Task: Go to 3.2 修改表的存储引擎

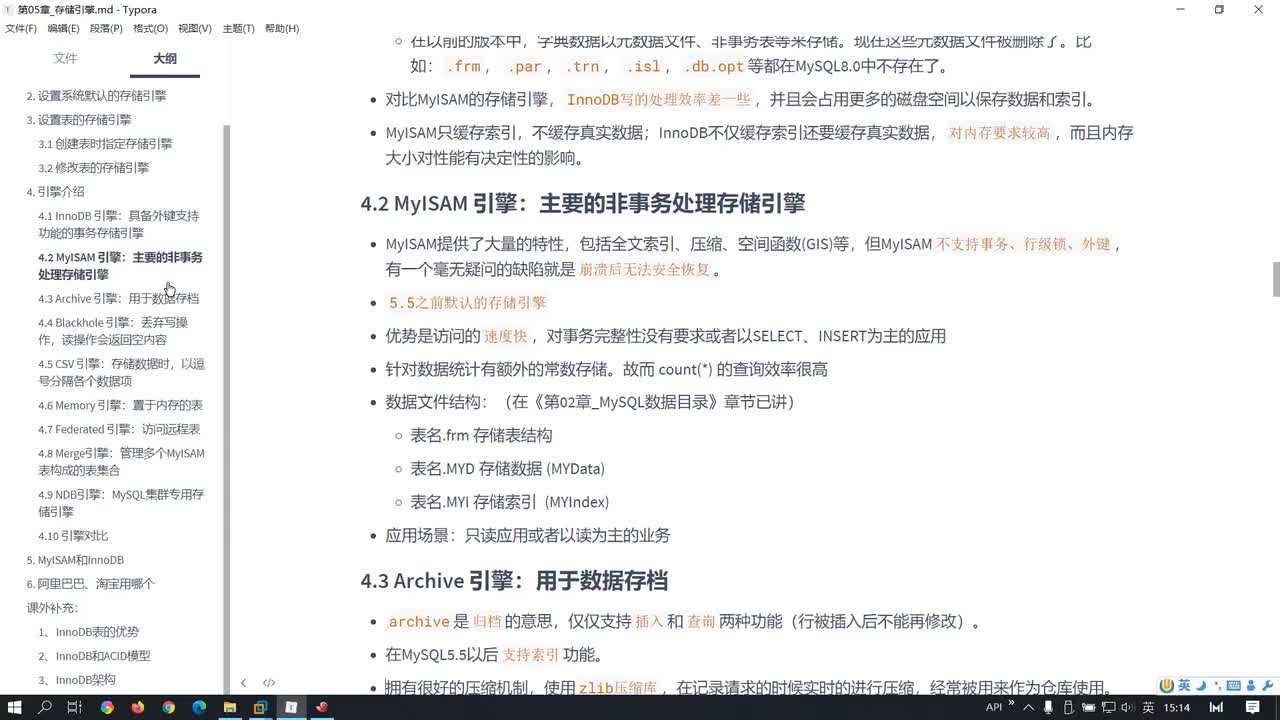Action: [x=93, y=168]
